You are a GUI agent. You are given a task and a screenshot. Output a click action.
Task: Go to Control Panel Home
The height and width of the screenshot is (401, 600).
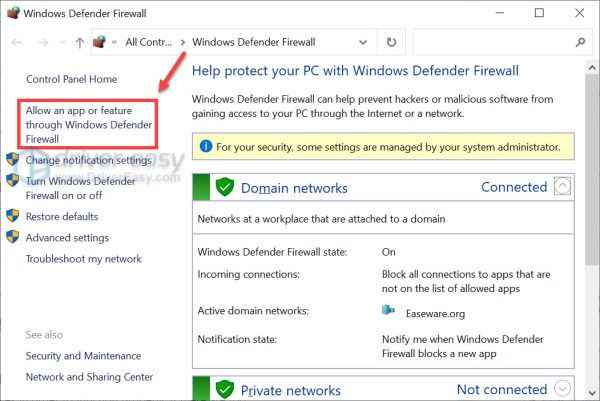(x=71, y=79)
